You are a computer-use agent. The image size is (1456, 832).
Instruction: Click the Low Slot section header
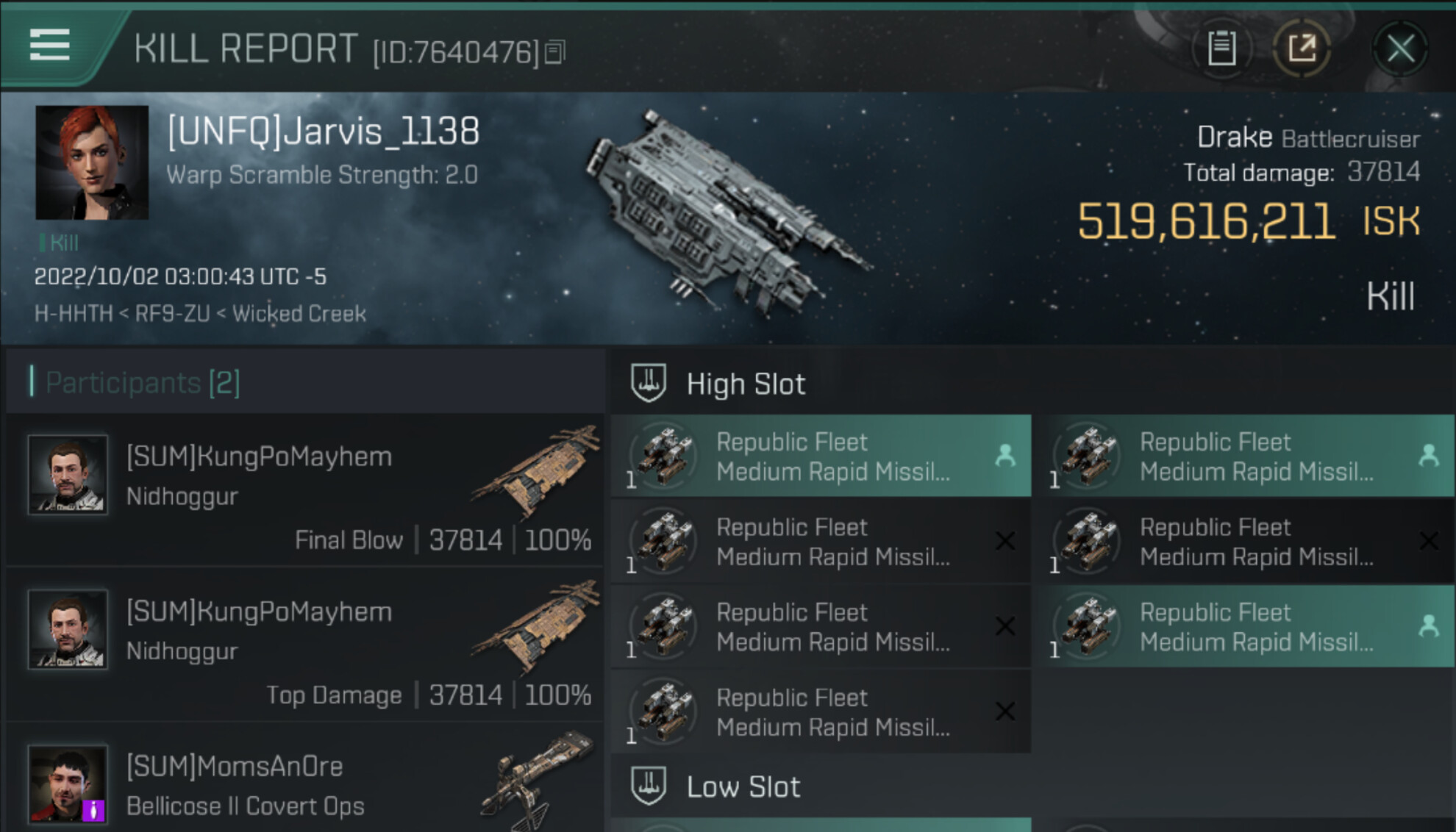(743, 787)
